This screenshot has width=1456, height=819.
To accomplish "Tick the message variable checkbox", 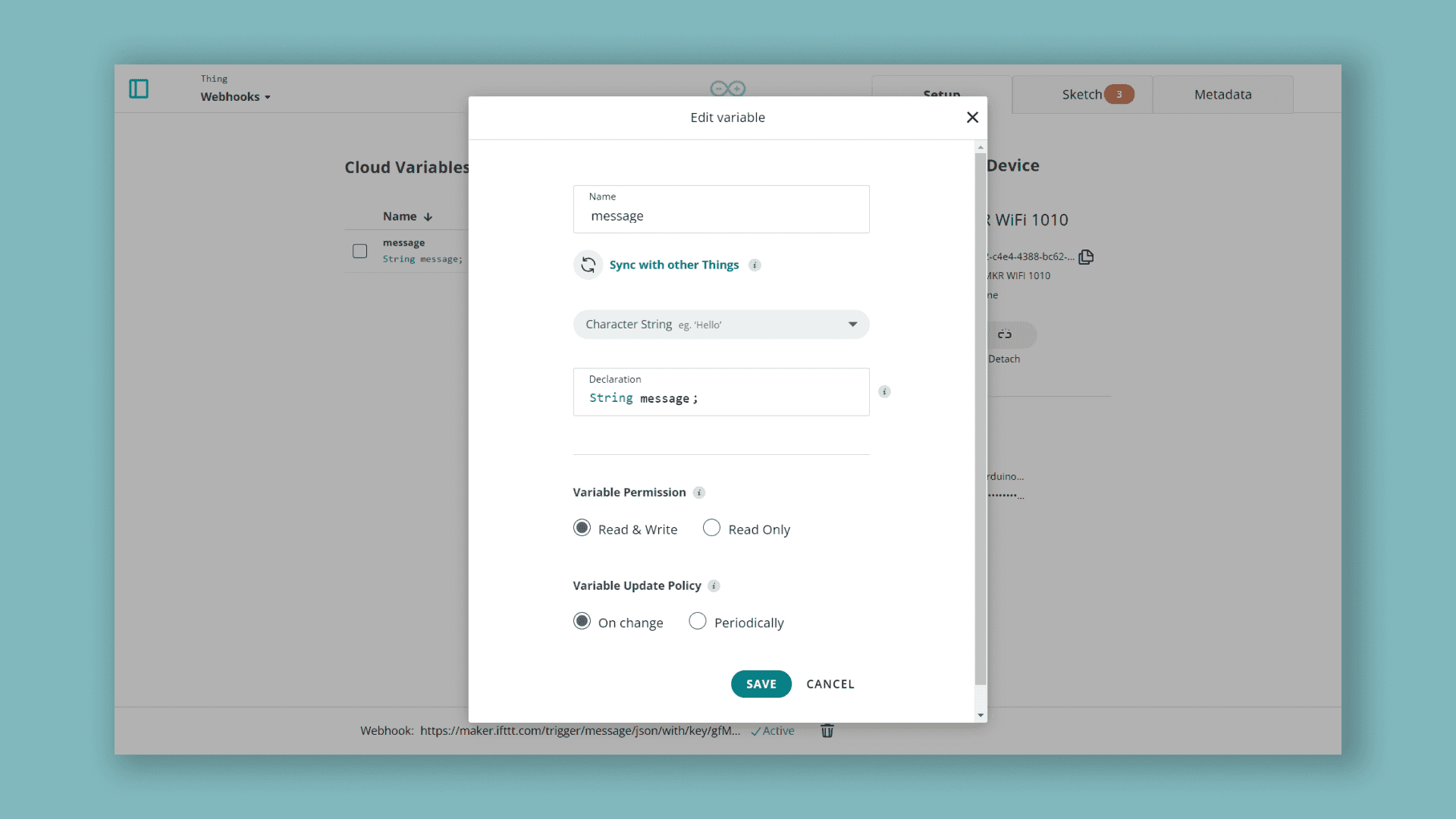I will coord(360,251).
